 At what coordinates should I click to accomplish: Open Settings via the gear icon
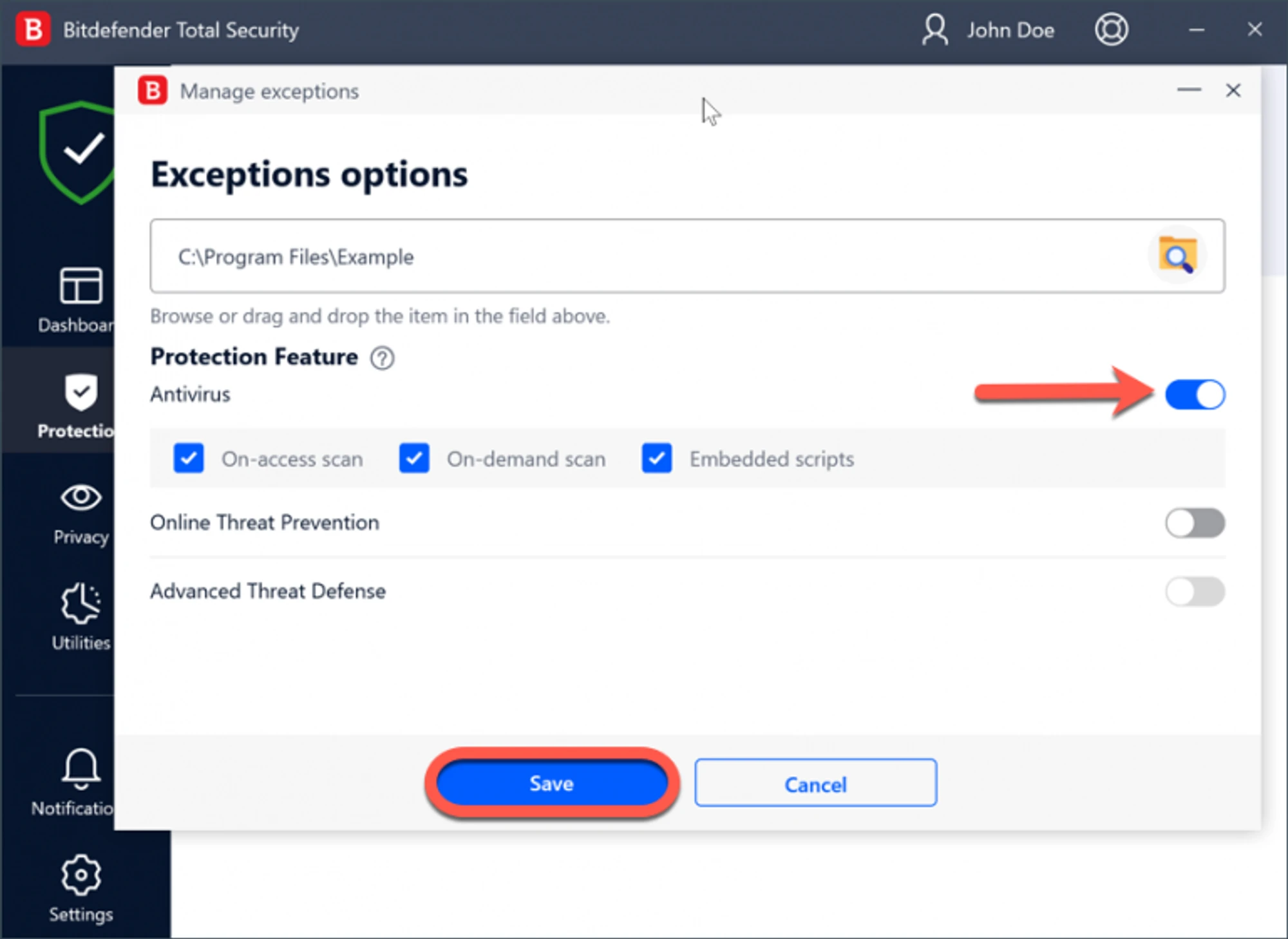[x=80, y=876]
